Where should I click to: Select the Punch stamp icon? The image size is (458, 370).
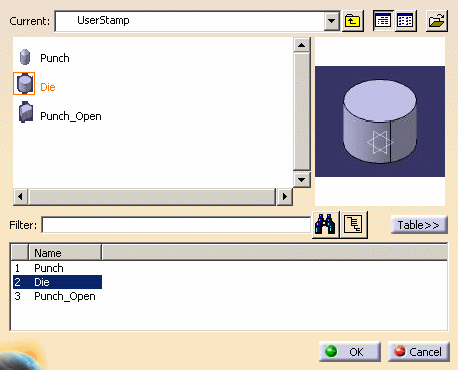[x=25, y=57]
